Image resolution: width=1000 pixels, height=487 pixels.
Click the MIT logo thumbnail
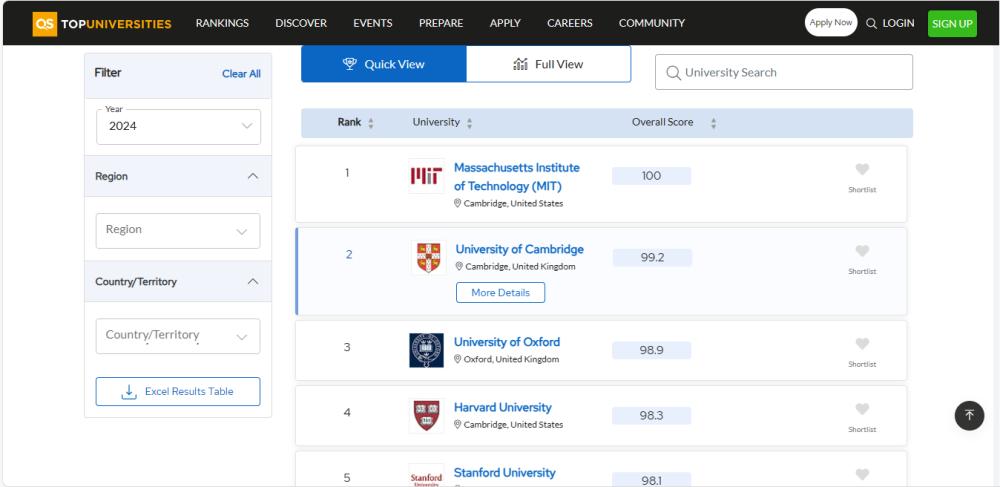[x=426, y=176]
